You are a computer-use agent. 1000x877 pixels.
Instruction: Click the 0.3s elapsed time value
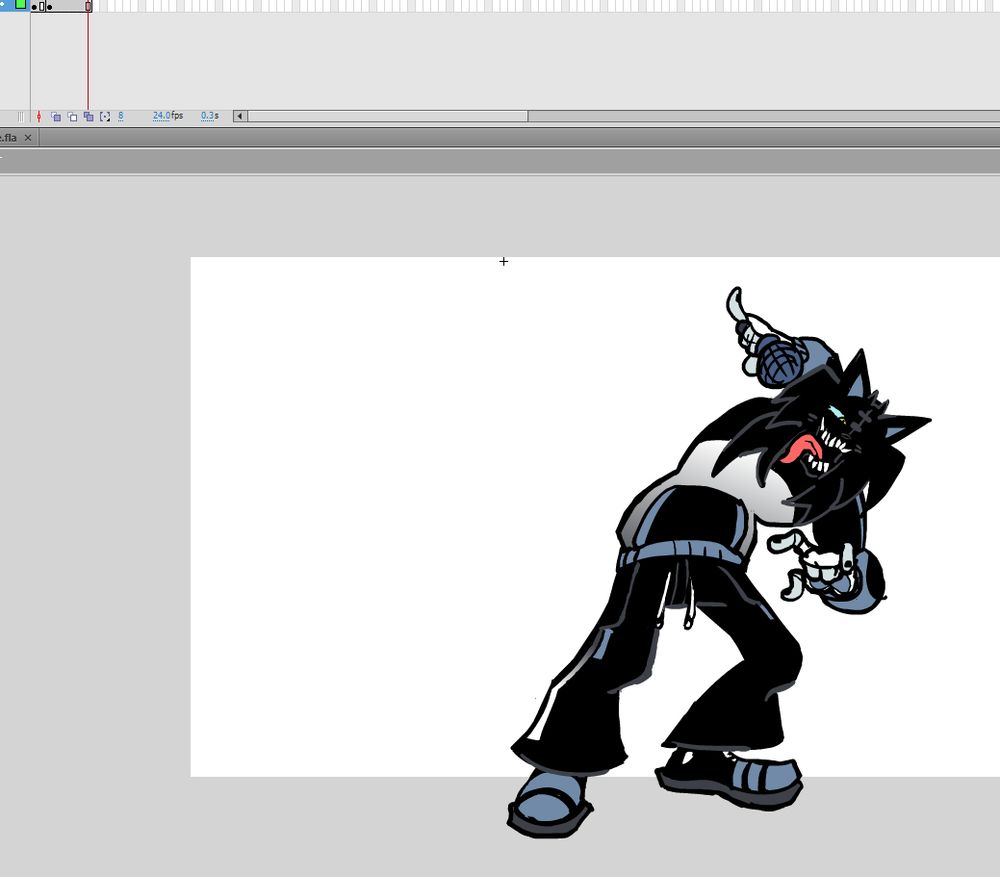coord(210,116)
